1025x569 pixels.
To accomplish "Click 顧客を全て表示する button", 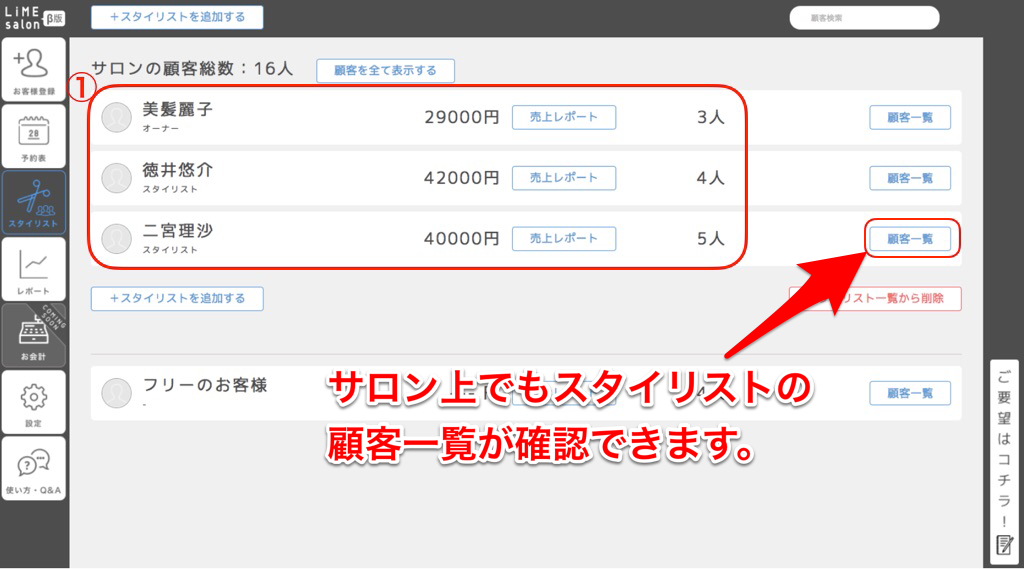I will pos(385,70).
